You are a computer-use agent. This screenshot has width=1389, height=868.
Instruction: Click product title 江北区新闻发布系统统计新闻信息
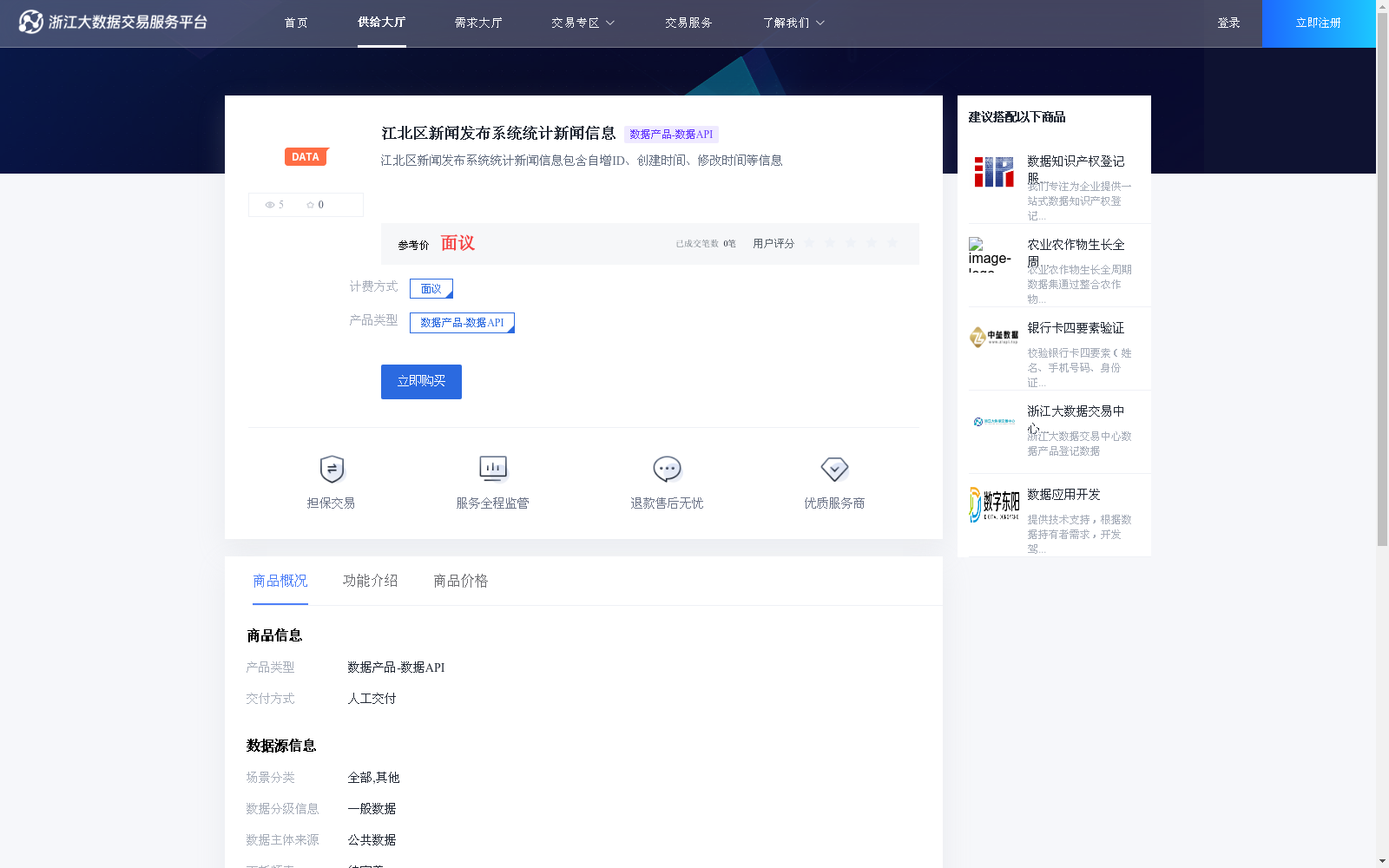coord(498,133)
